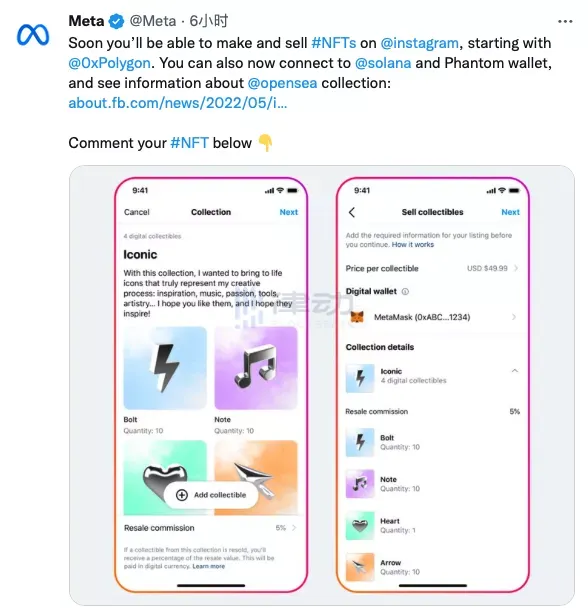Viewport: 588px width, 616px height.
Task: Click the How it works link
Action: (x=413, y=245)
